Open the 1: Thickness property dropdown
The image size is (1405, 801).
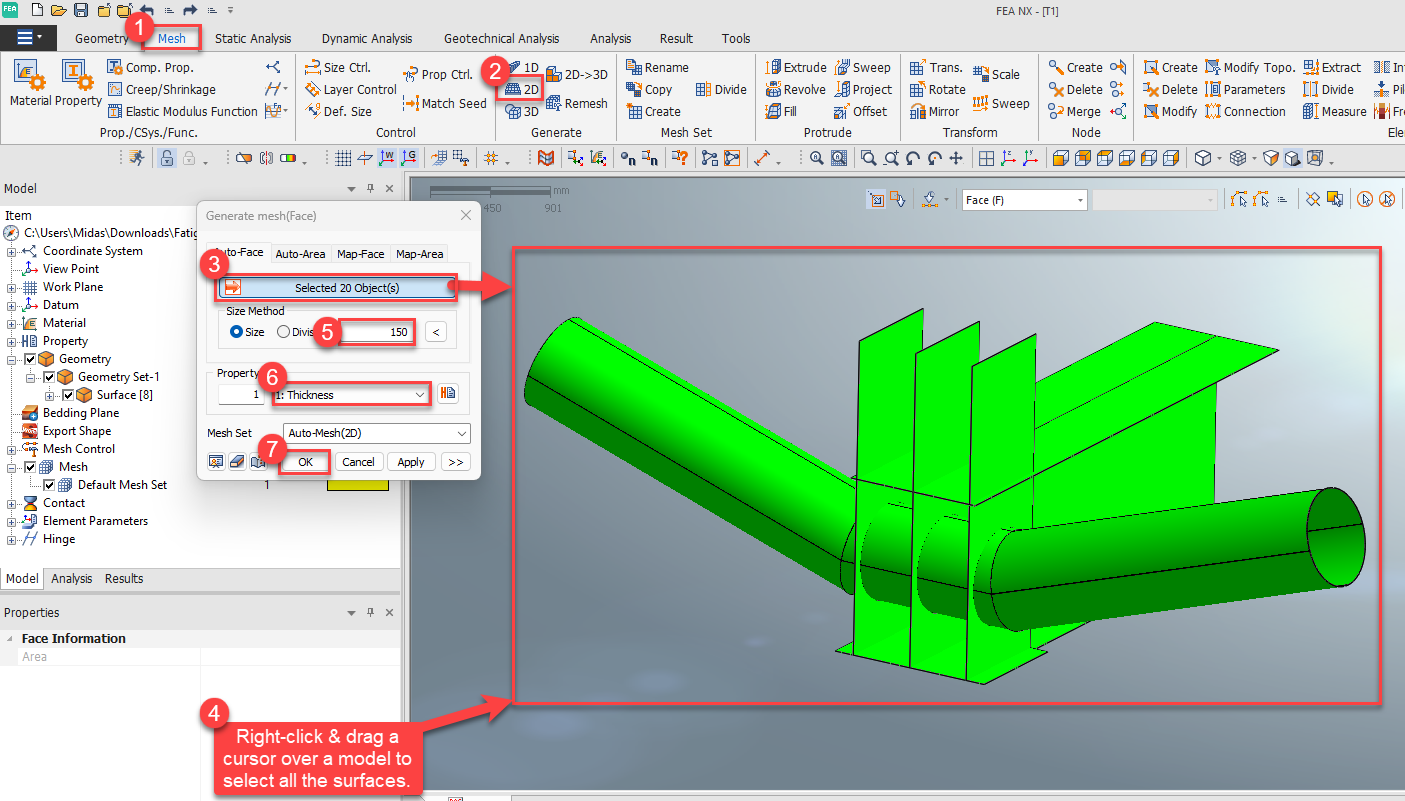[350, 394]
